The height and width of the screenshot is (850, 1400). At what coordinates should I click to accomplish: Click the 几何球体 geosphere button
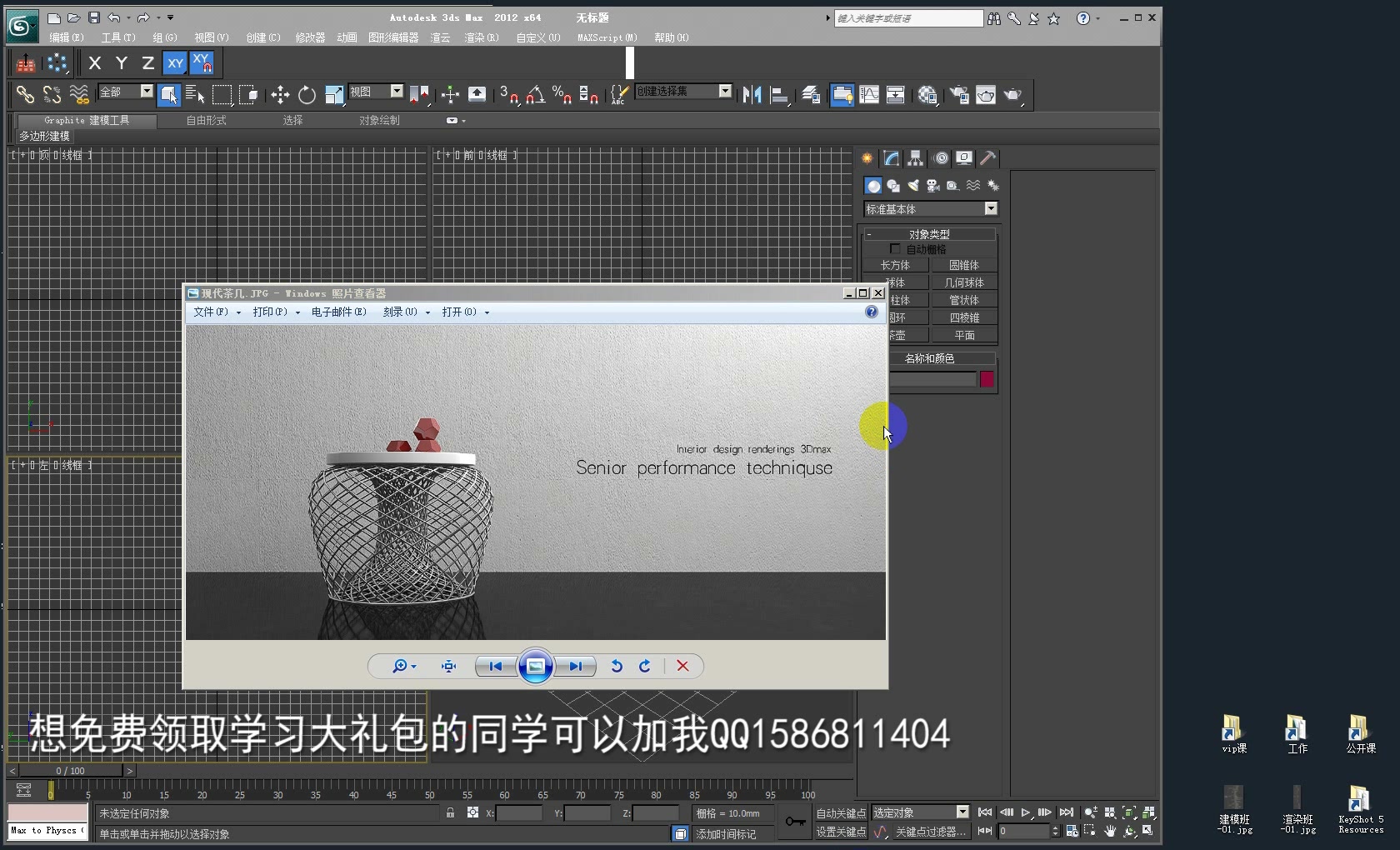(964, 282)
